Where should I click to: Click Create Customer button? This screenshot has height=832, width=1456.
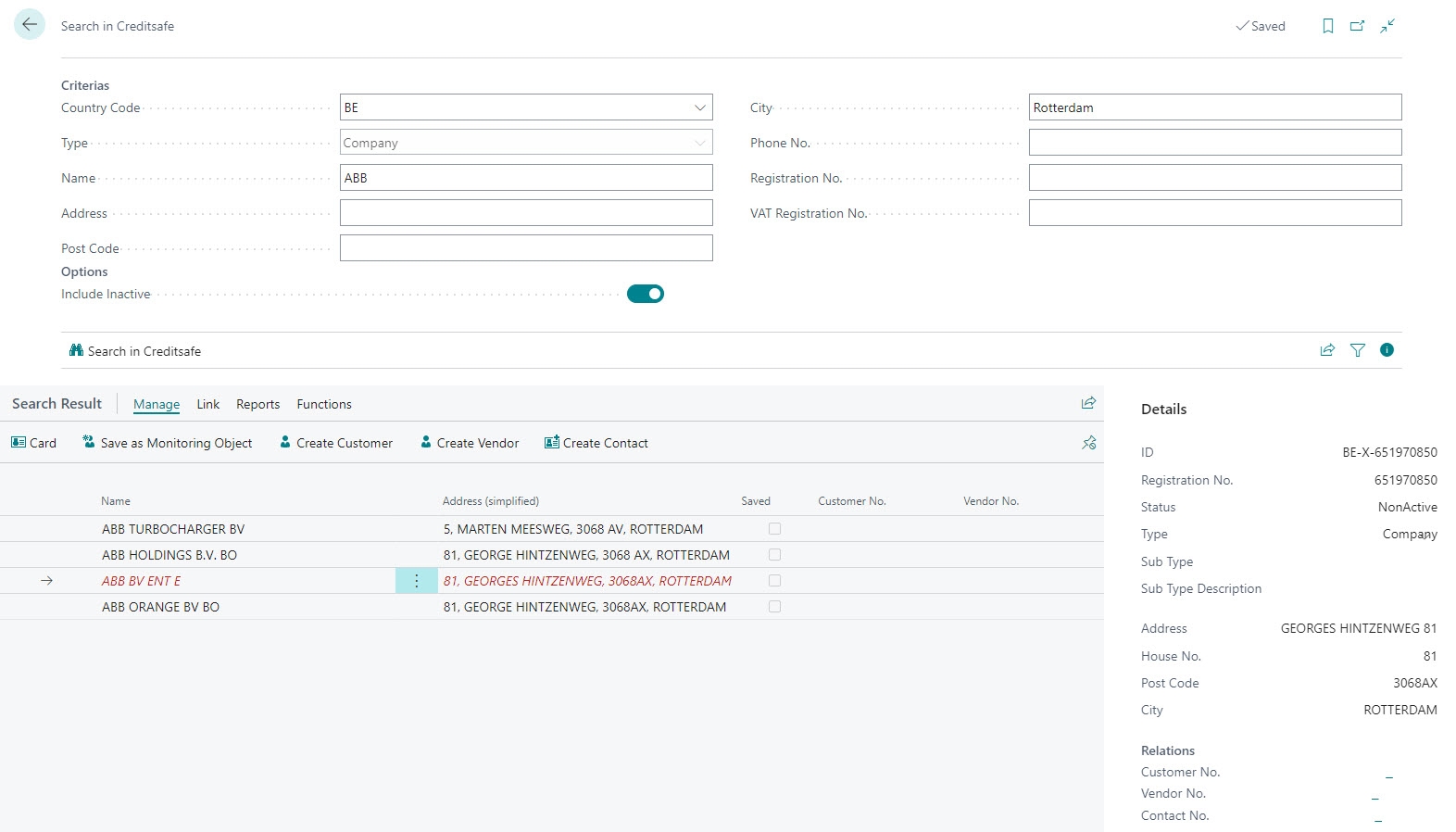[x=336, y=443]
